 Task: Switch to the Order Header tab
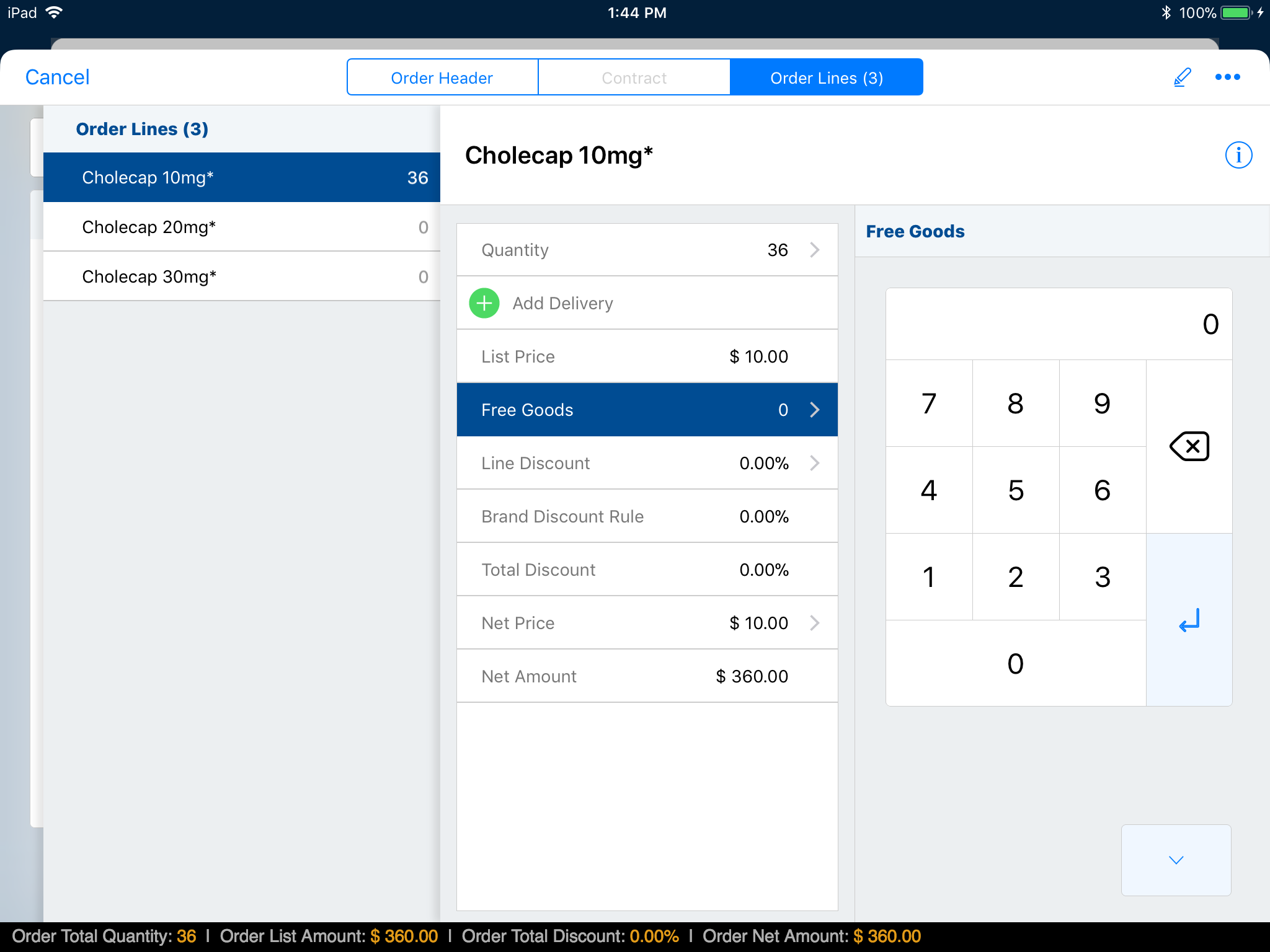(x=442, y=77)
